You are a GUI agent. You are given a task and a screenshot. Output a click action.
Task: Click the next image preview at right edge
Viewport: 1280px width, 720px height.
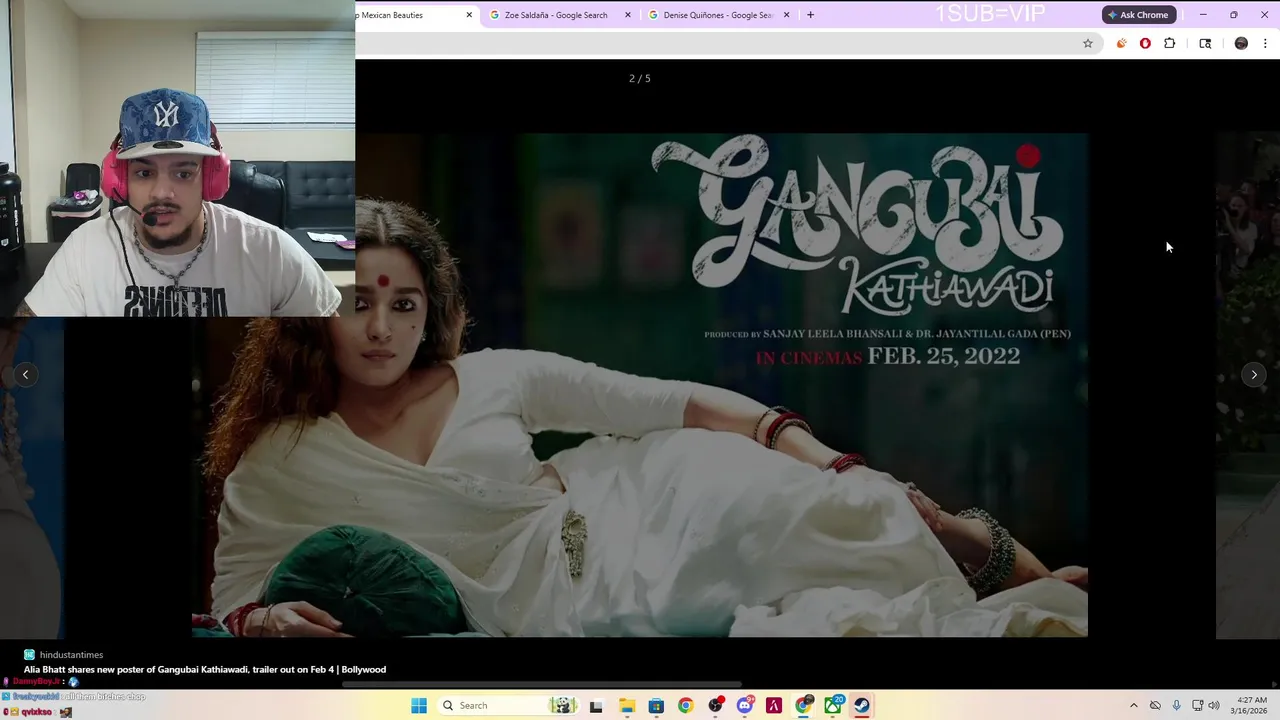[1248, 385]
